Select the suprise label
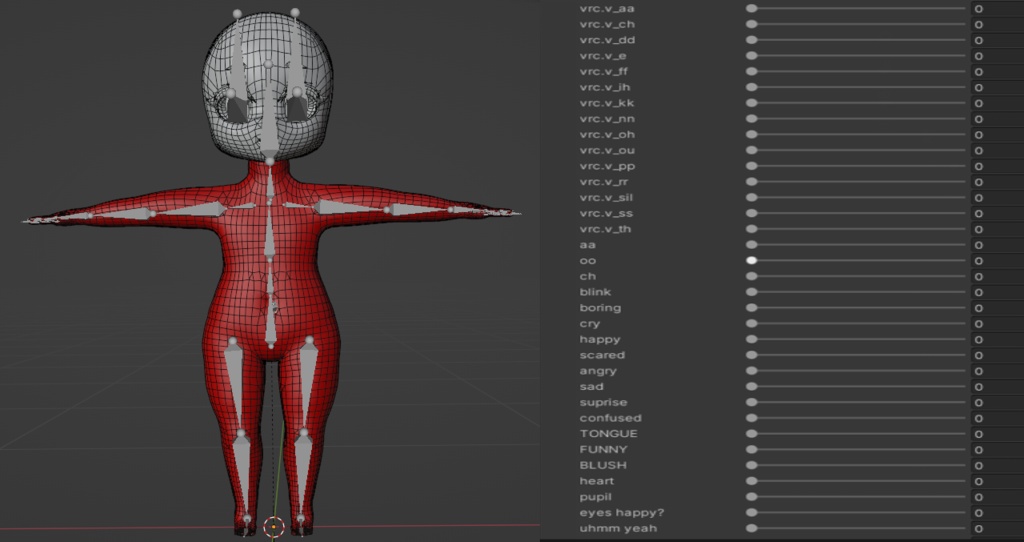This screenshot has width=1024, height=542. click(603, 402)
